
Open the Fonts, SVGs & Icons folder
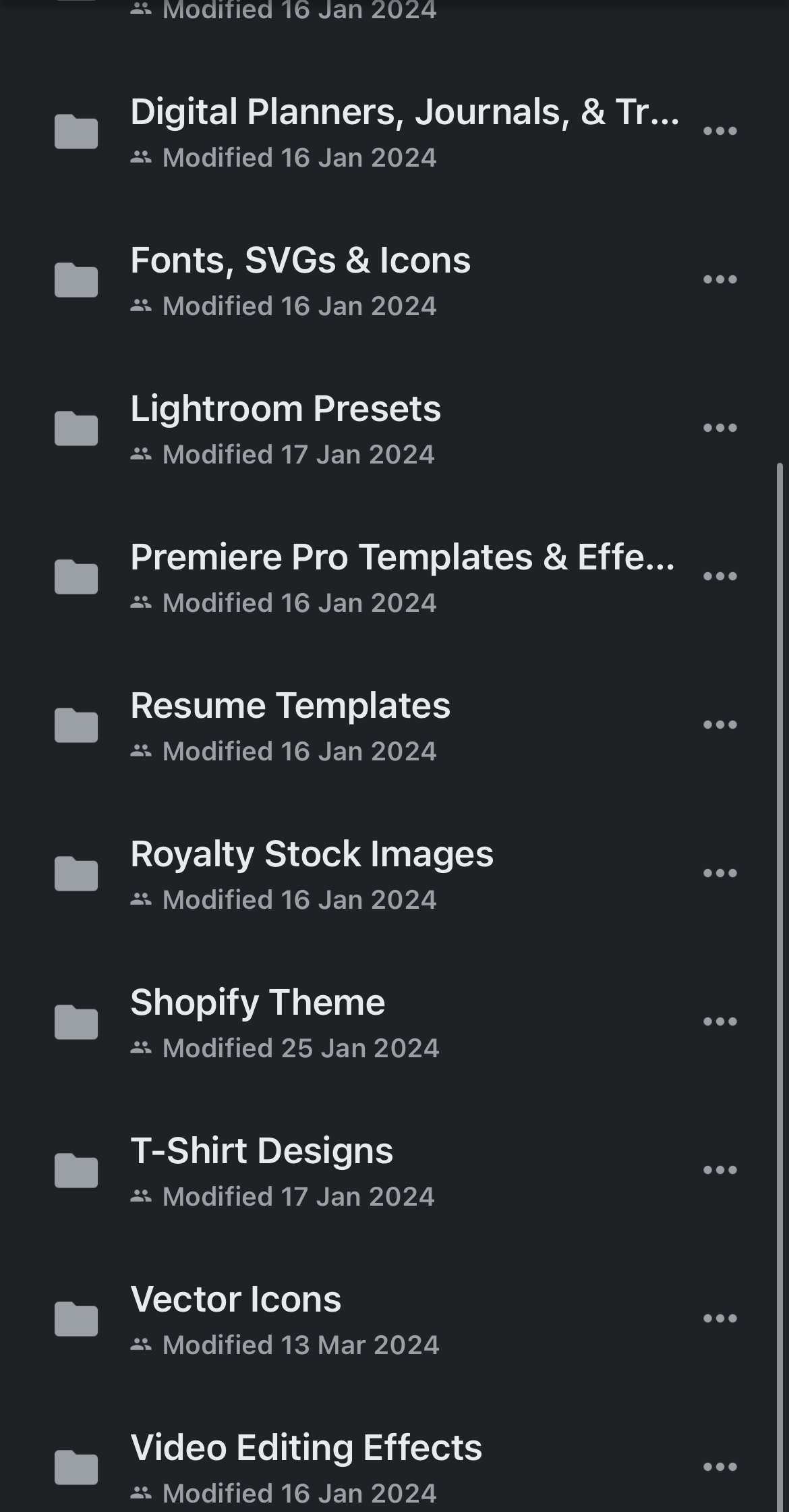(300, 260)
